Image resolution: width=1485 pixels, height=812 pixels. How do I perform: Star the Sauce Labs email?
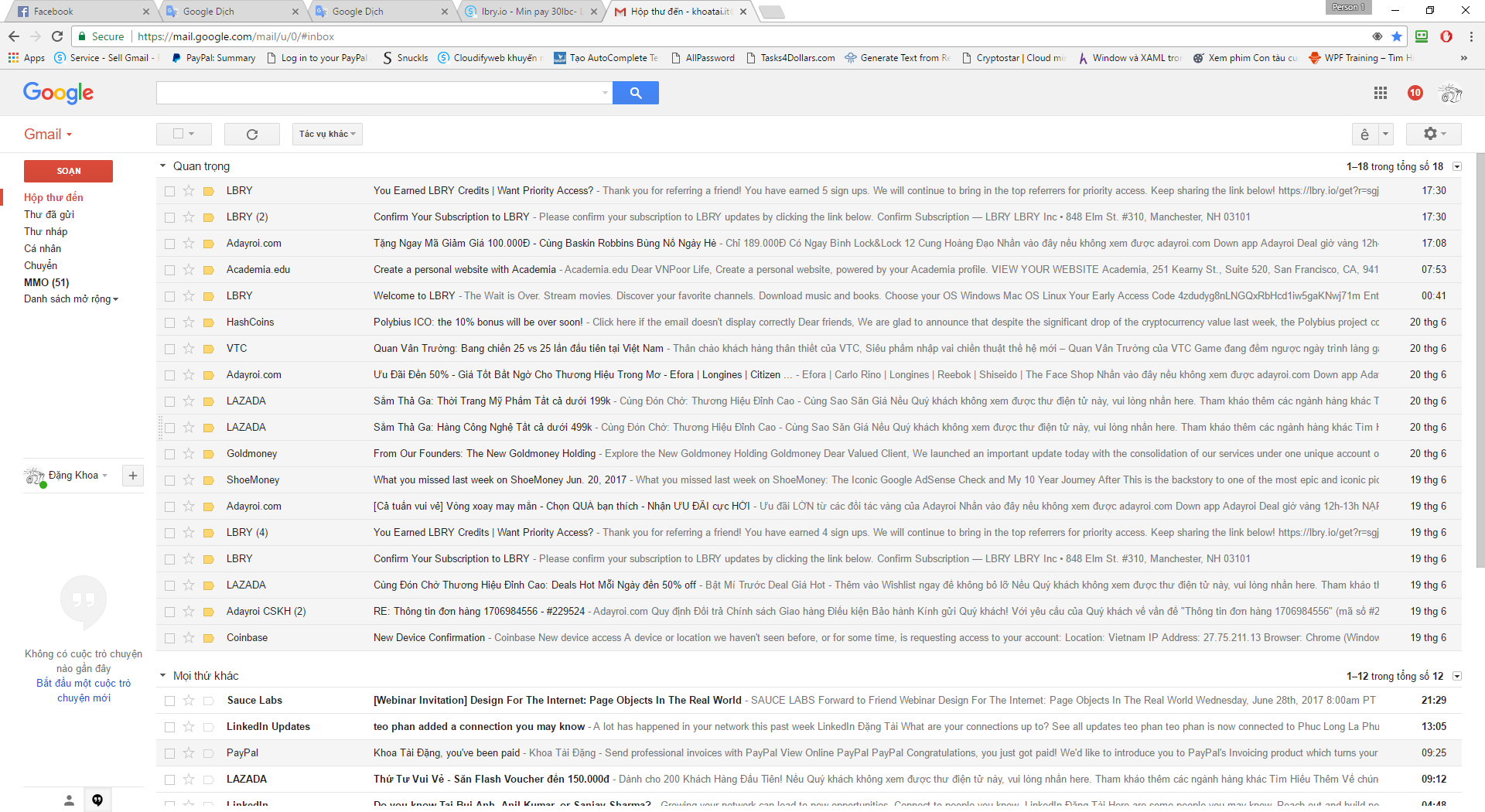189,701
